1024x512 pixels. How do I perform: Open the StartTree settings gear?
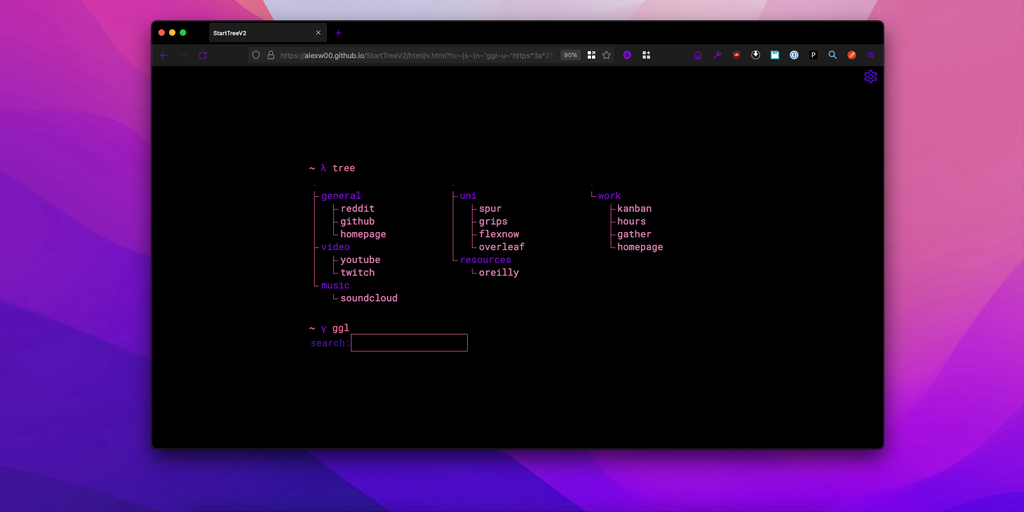click(x=870, y=77)
